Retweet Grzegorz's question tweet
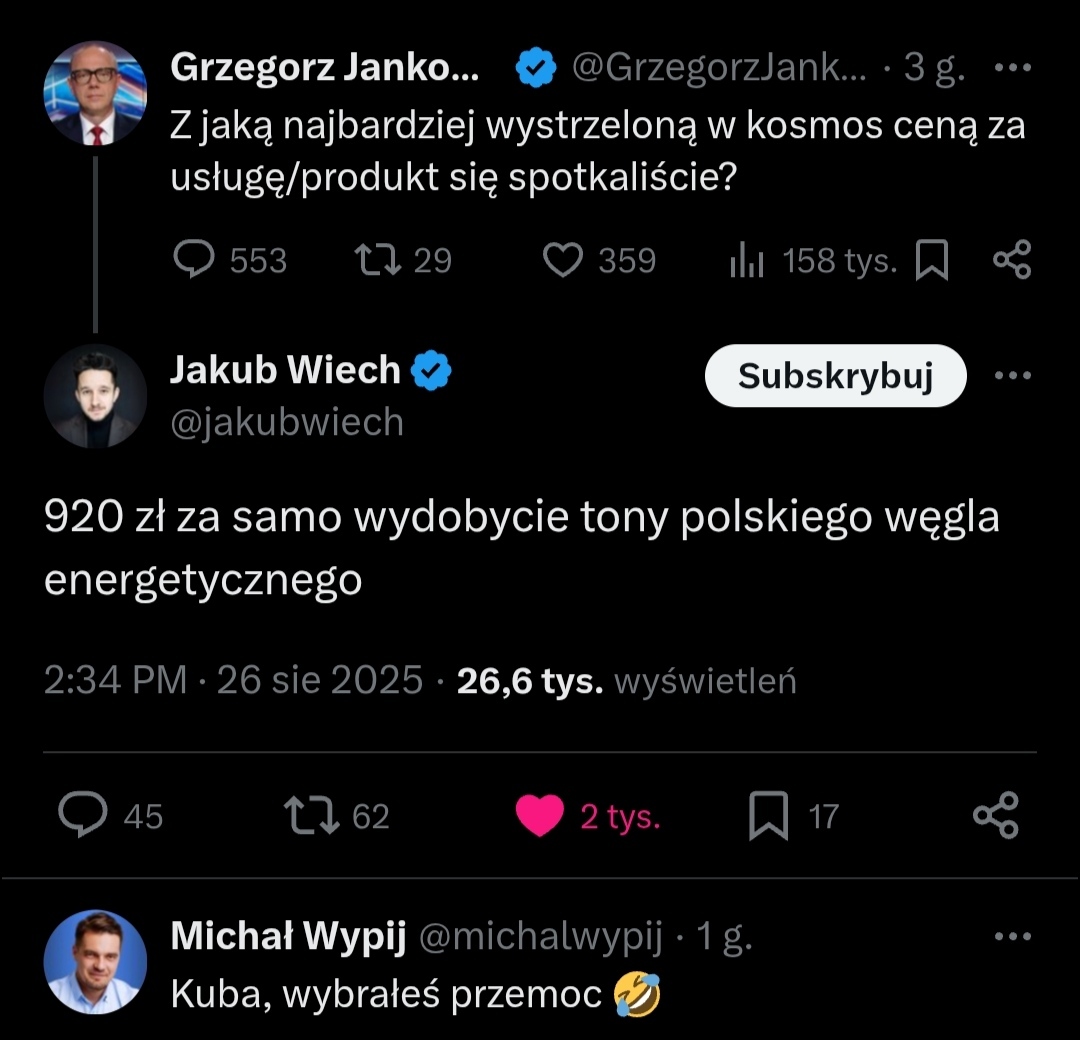This screenshot has width=1080, height=1040. point(379,260)
